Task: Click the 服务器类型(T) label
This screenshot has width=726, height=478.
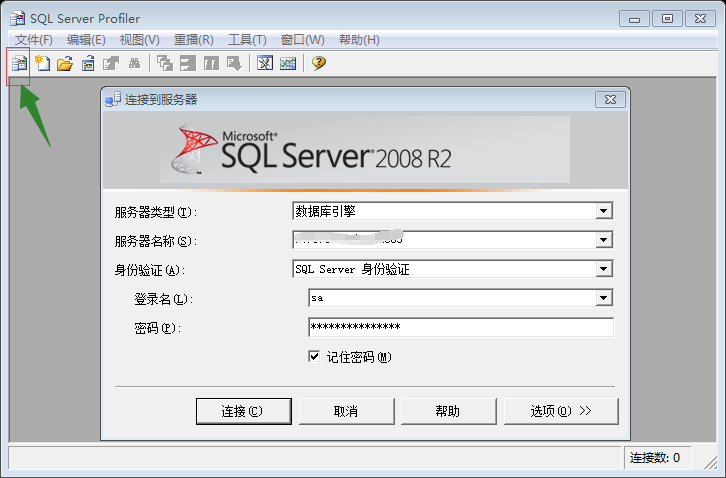Action: point(156,212)
